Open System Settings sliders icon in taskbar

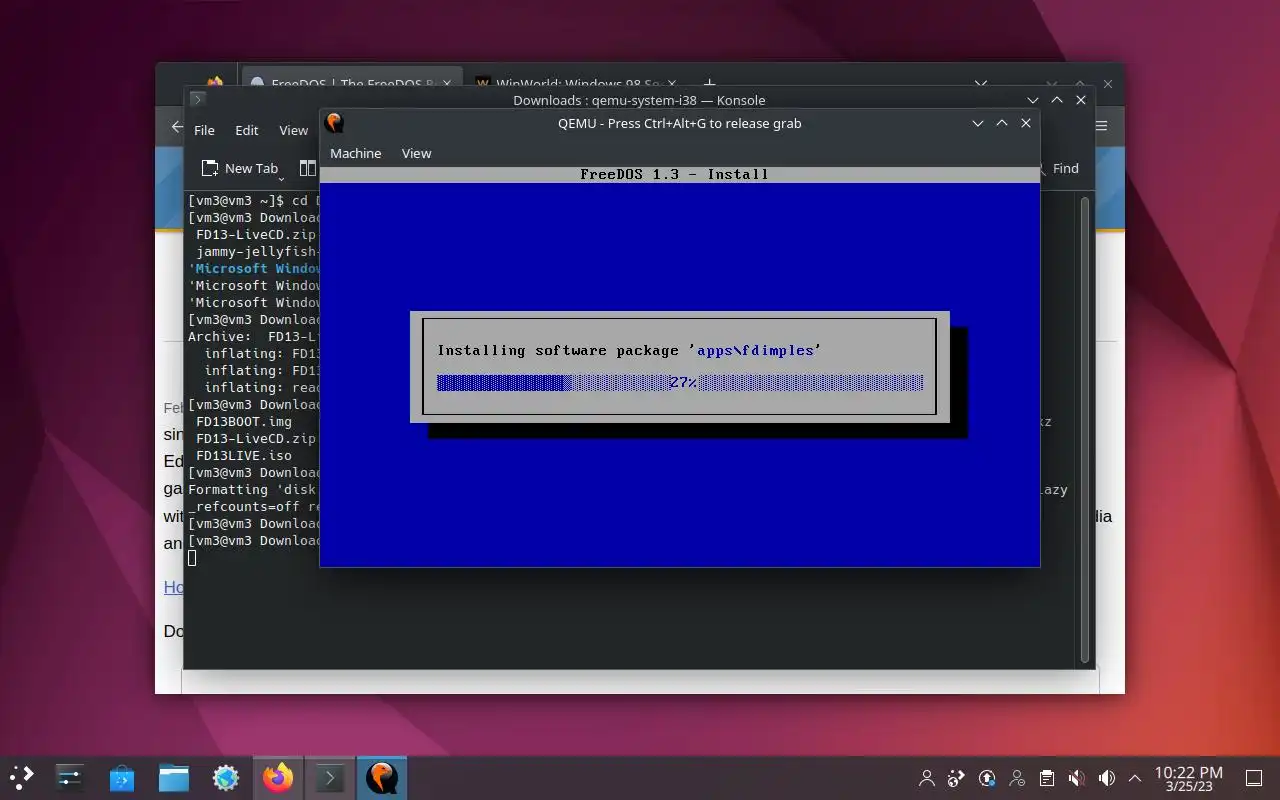69,777
